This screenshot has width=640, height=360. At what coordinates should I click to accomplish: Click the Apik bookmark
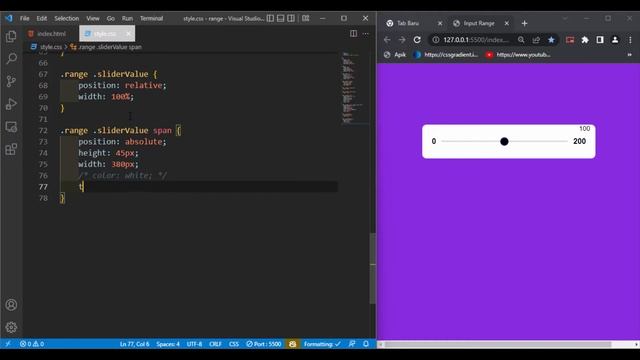[x=395, y=55]
